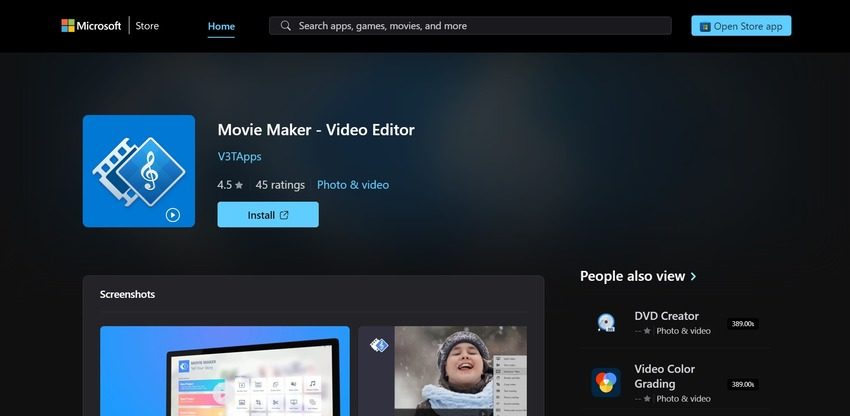Click the Video Color Grading app icon
Image resolution: width=850 pixels, height=416 pixels.
606,382
